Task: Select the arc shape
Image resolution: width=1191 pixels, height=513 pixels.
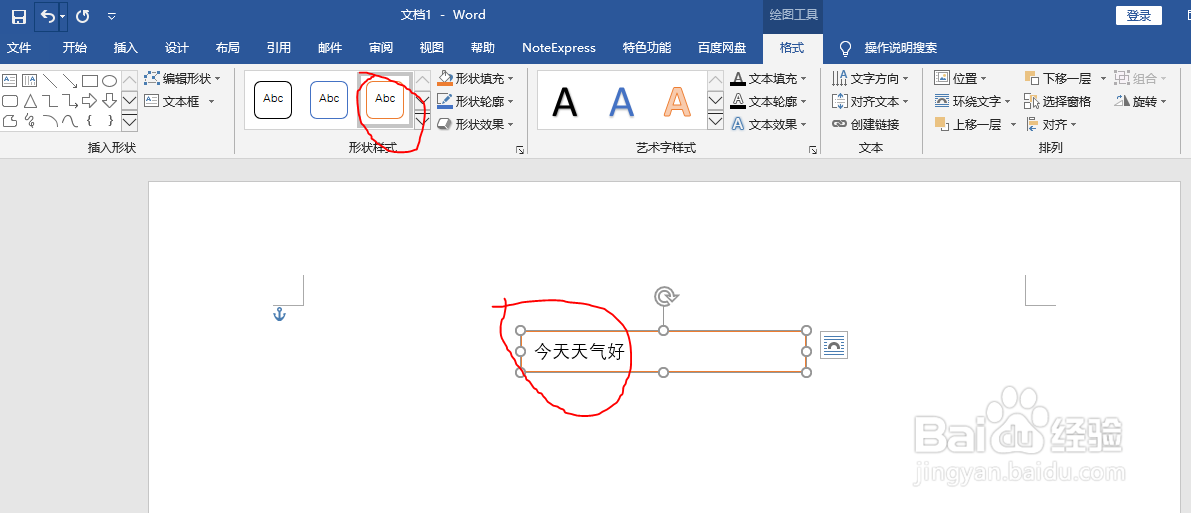Action: (x=49, y=120)
